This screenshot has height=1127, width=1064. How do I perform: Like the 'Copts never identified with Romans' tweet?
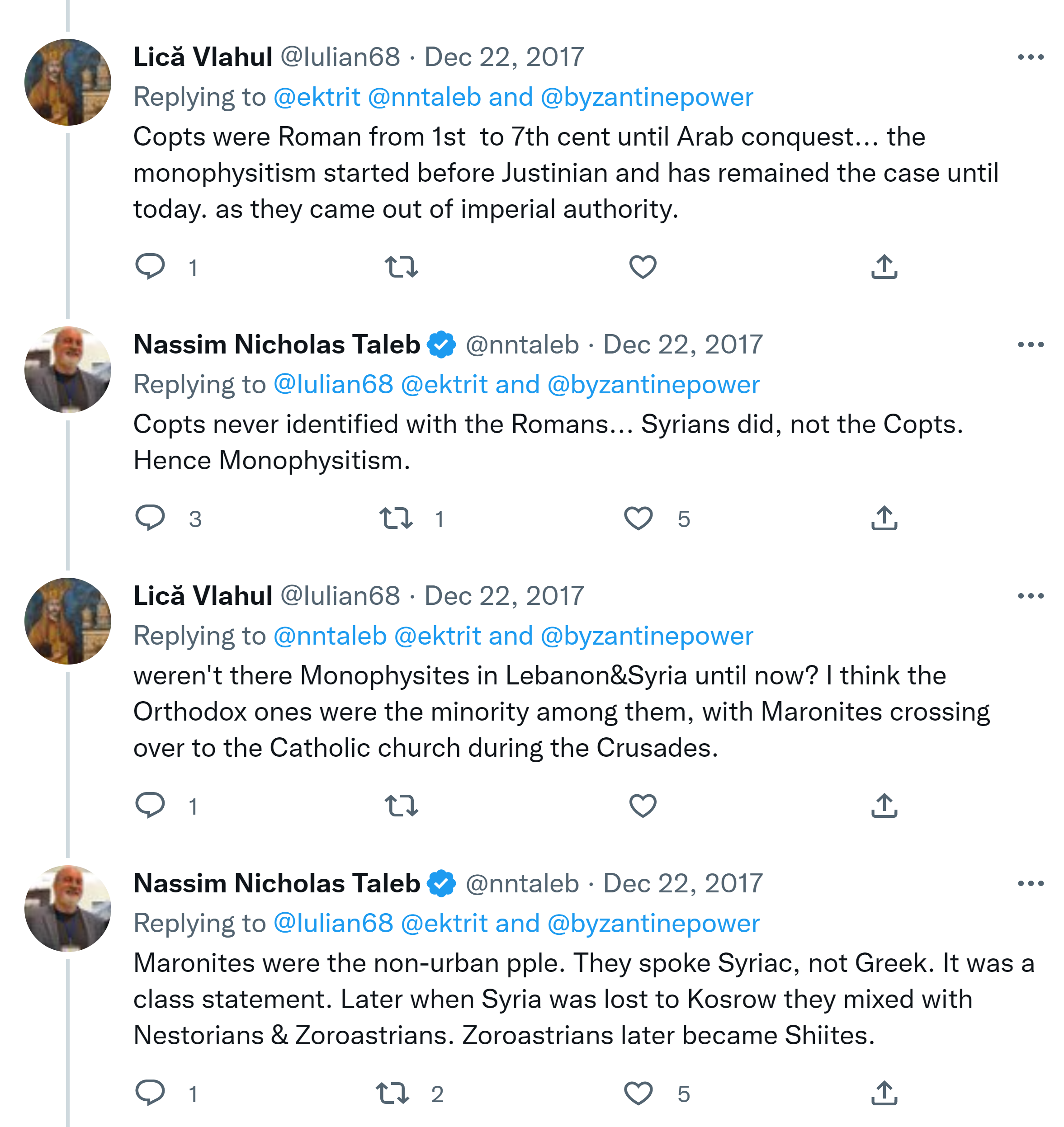(x=638, y=518)
